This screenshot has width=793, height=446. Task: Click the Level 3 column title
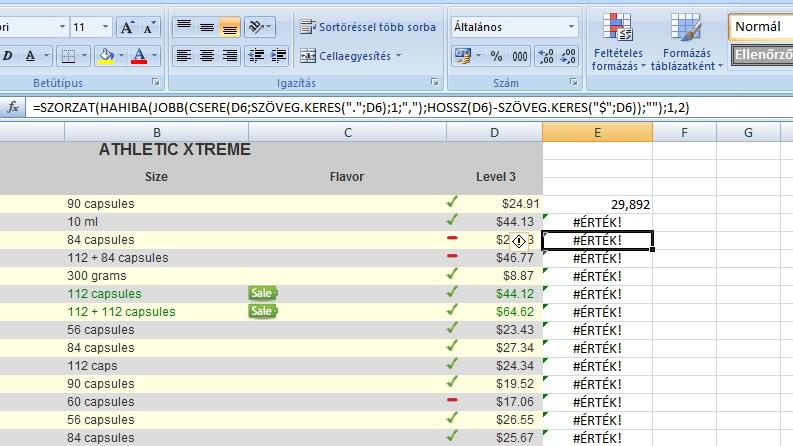[496, 176]
